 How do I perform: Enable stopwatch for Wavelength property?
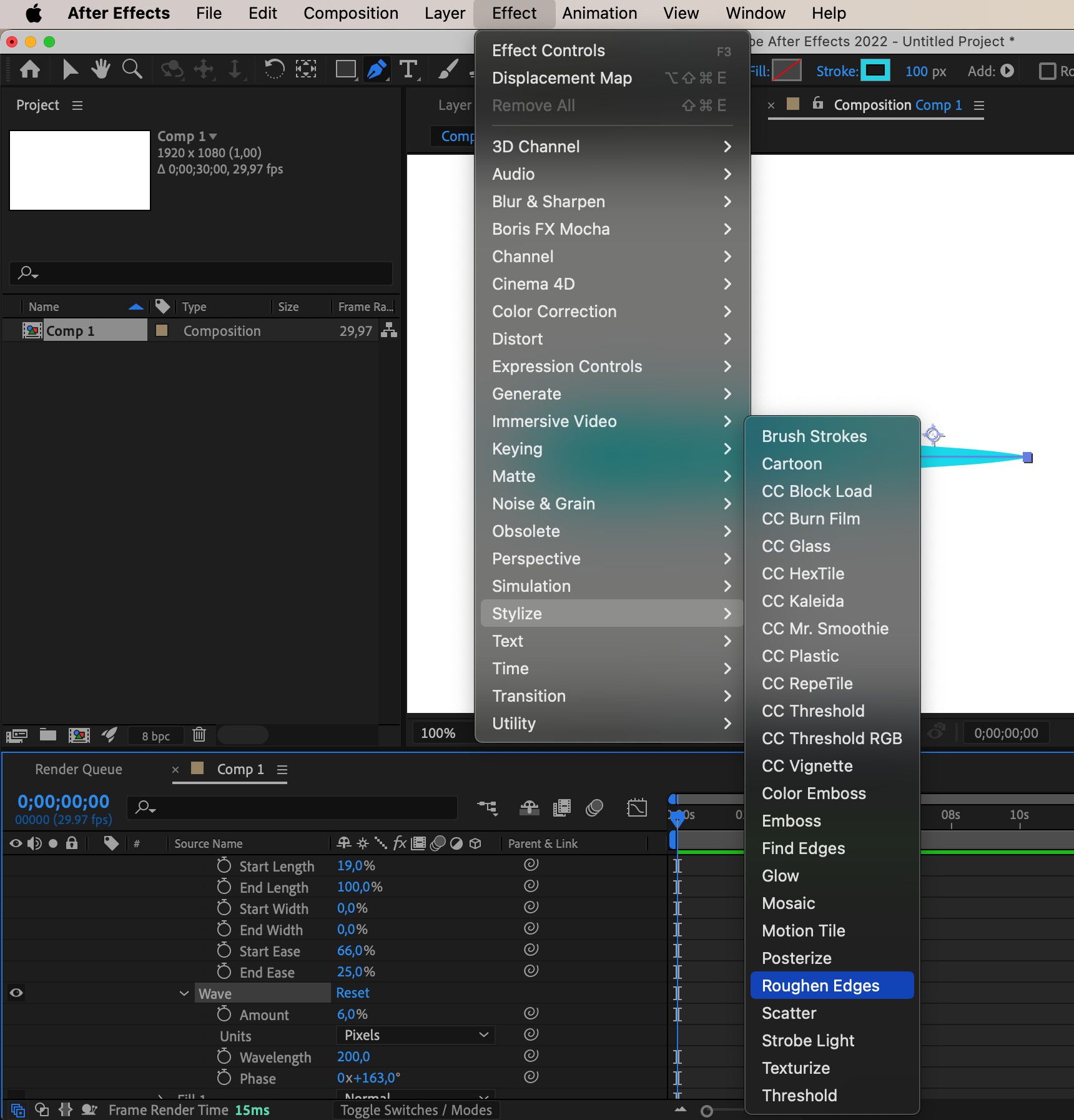coord(224,1057)
